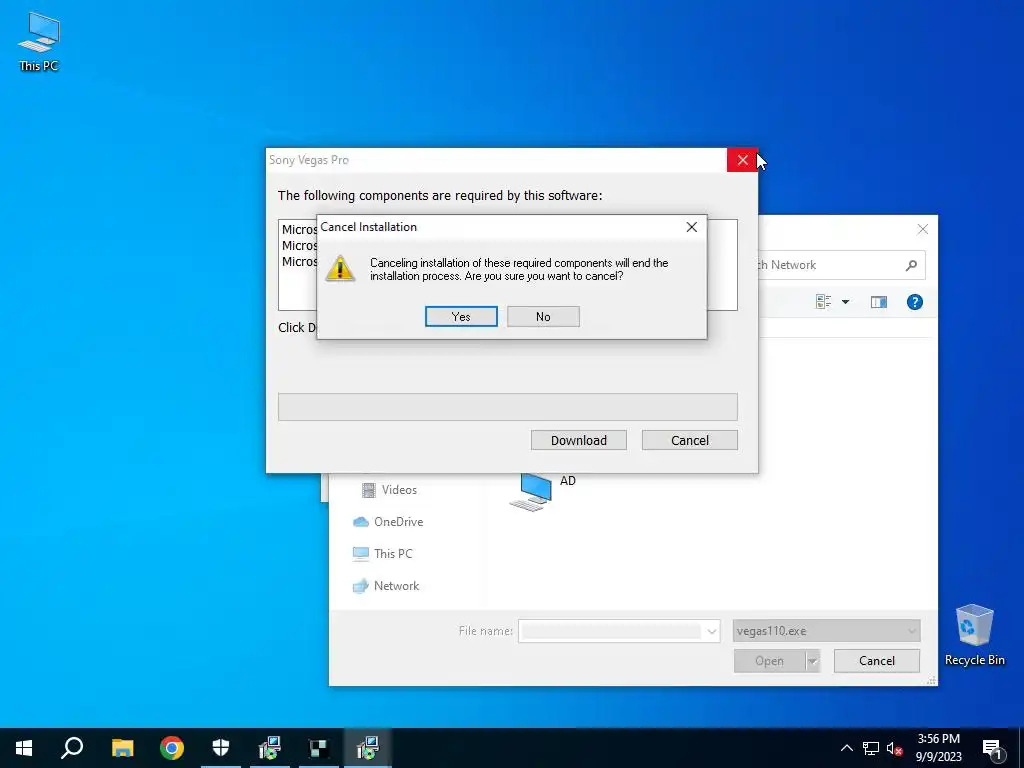Expand the File name dropdown arrow
This screenshot has height=768, width=1024.
point(712,632)
